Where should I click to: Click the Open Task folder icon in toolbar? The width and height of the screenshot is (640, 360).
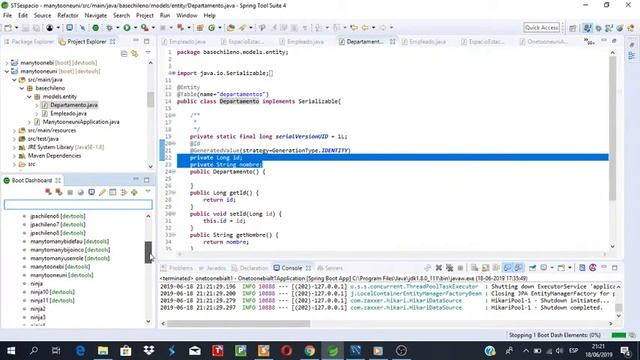pyautogui.click(x=231, y=28)
